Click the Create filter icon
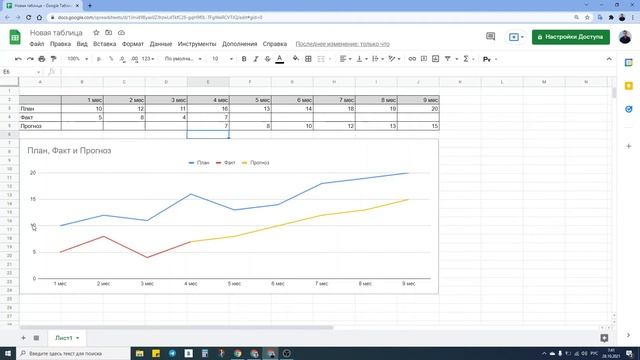The image size is (640, 360). pos(448,59)
